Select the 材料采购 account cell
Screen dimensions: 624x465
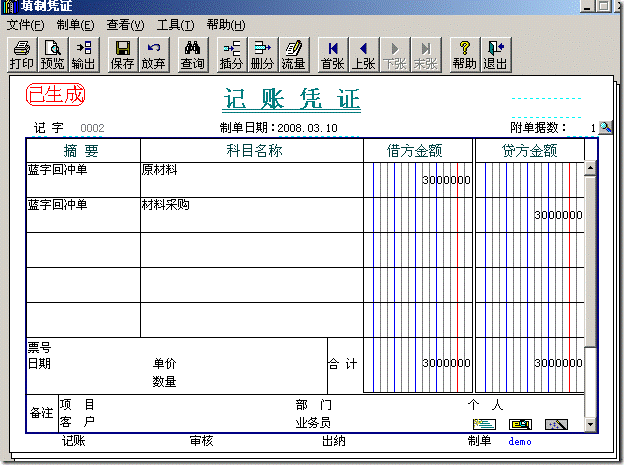point(252,215)
